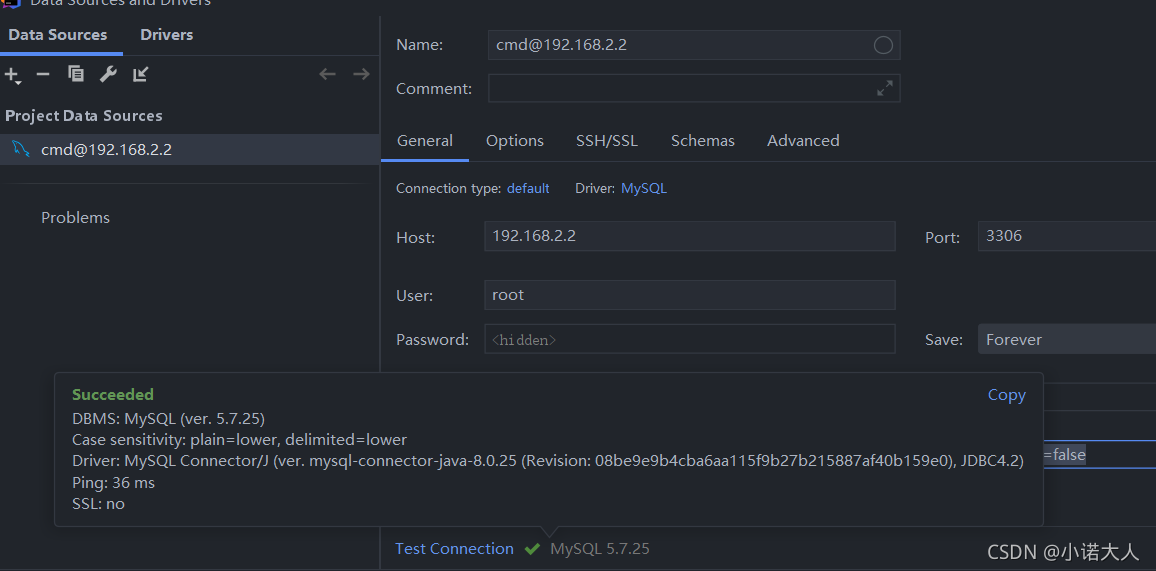Go back with the left arrow icon
The width and height of the screenshot is (1156, 571).
327,74
